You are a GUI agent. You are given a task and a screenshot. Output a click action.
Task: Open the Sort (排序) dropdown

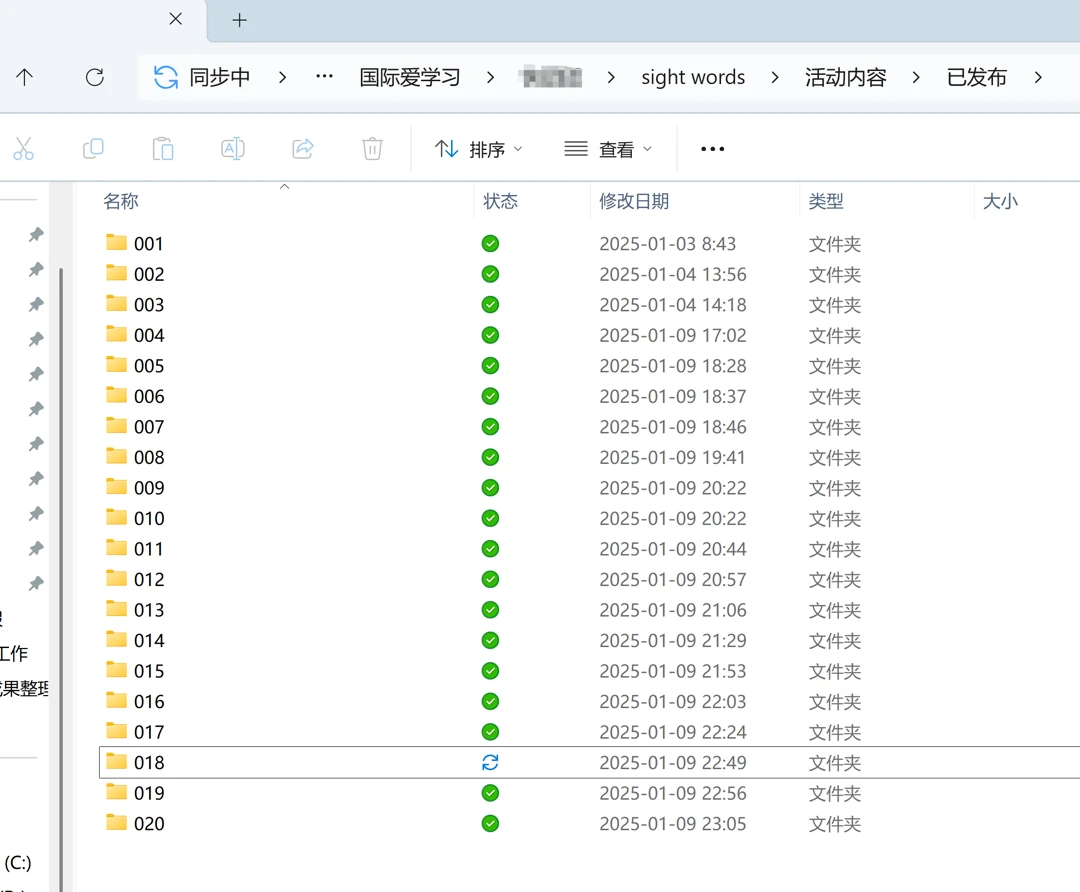coord(479,149)
